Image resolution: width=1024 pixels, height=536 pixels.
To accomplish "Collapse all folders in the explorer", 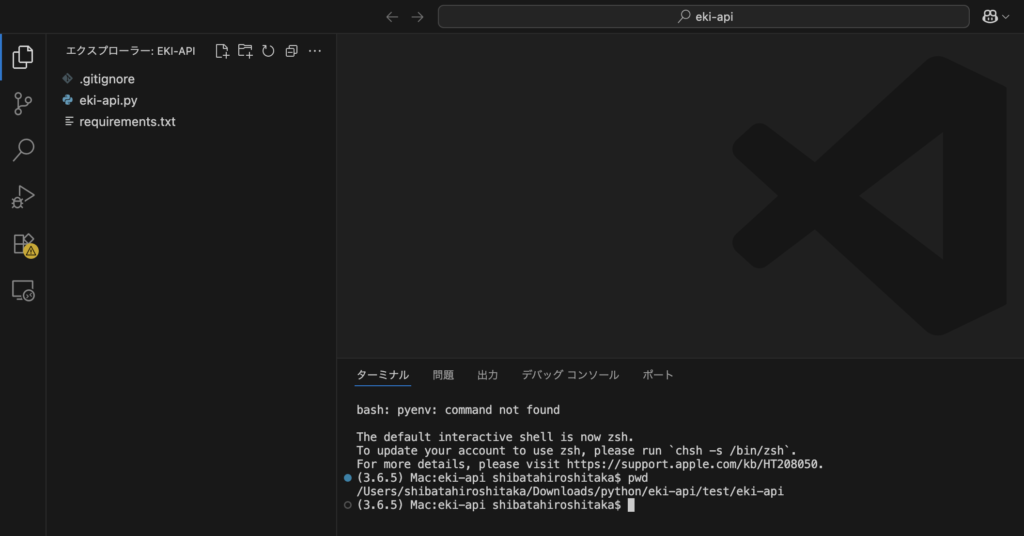I will pyautogui.click(x=291, y=51).
